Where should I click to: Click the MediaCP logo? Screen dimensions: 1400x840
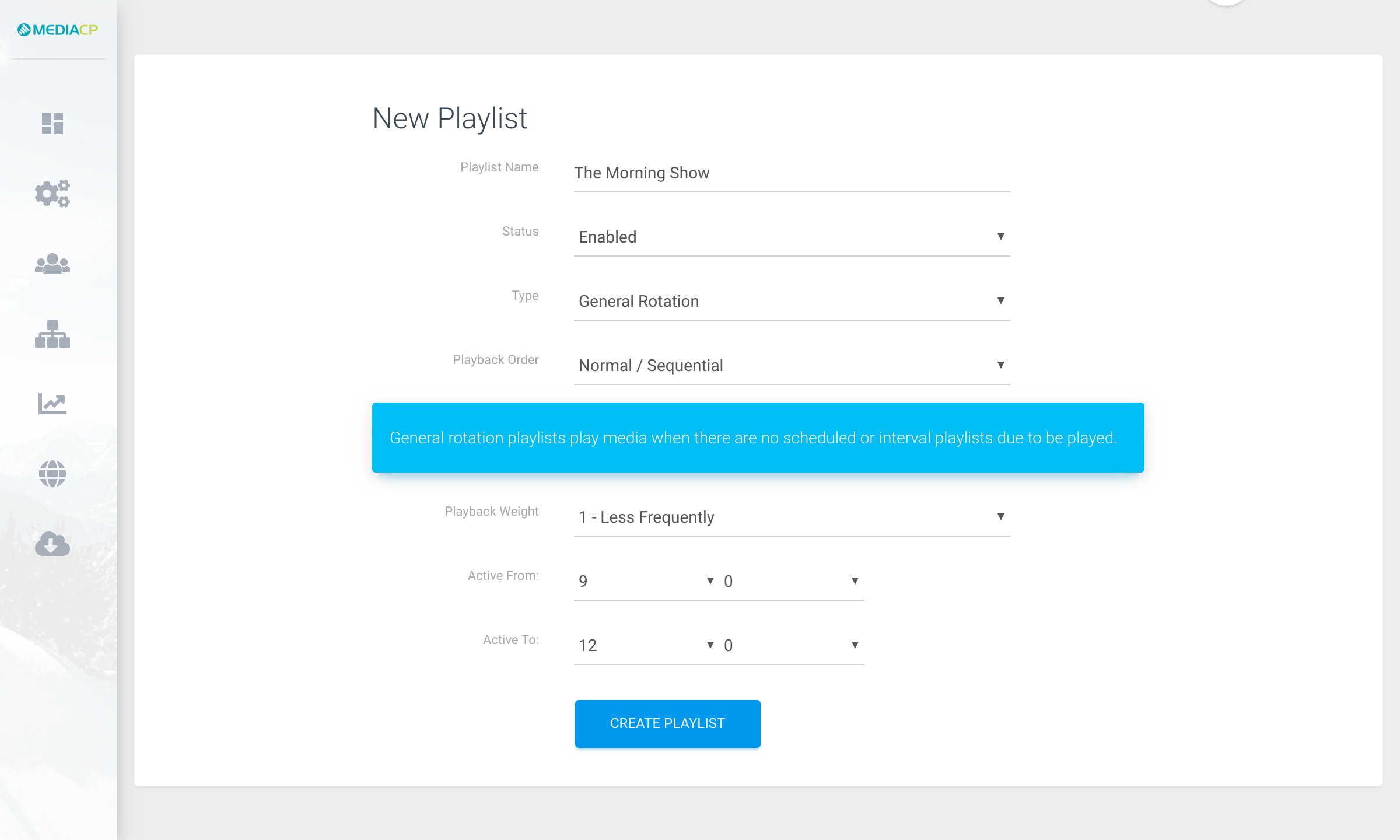pos(58,30)
